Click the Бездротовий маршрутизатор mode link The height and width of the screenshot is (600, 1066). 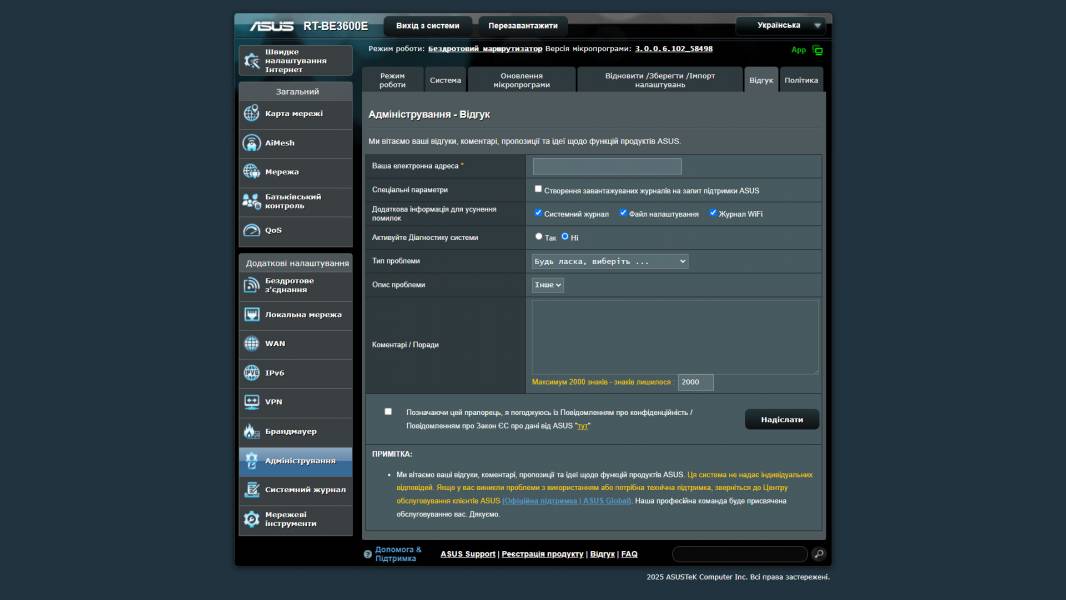(485, 49)
